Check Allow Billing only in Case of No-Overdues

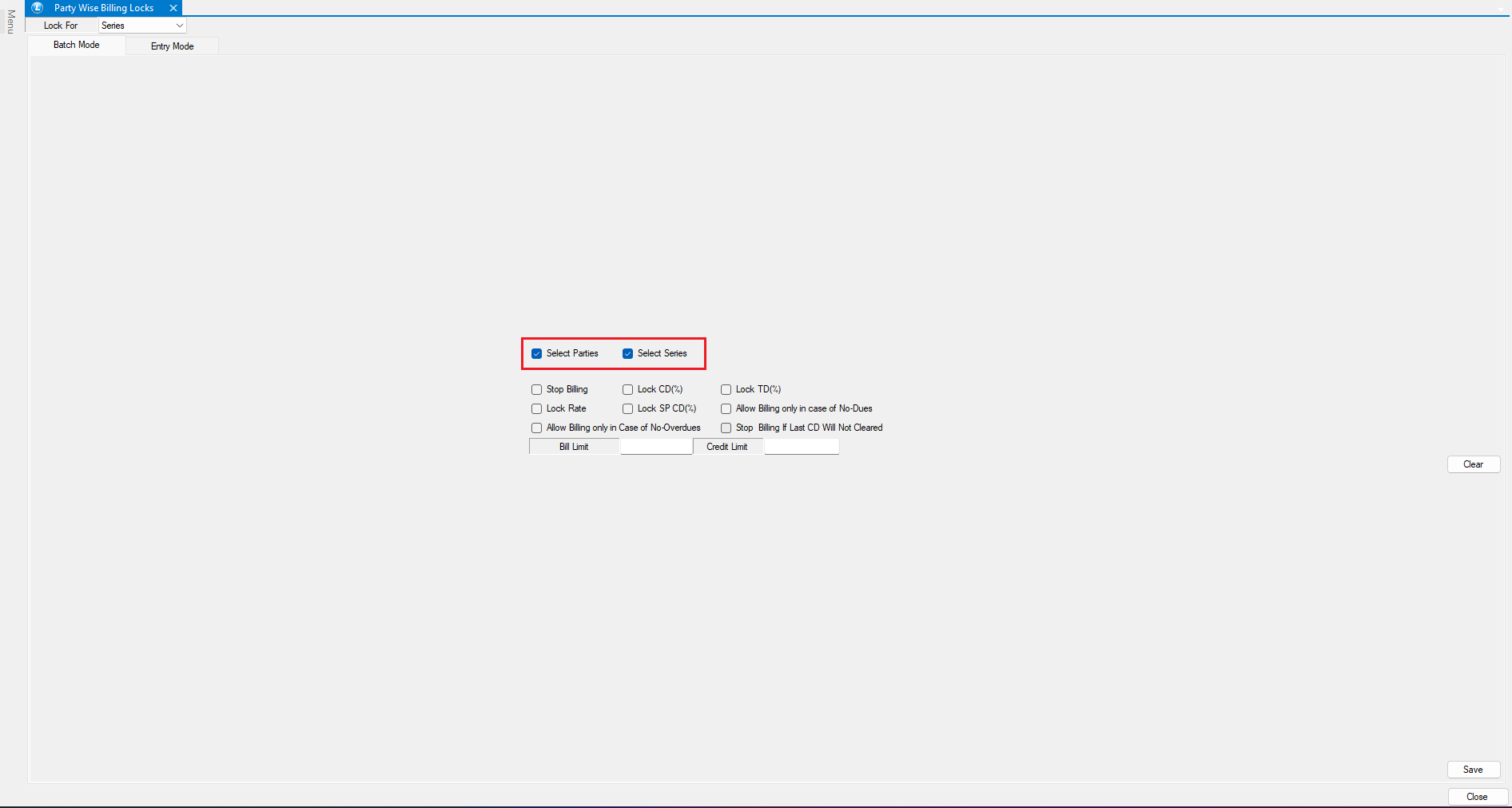(537, 428)
